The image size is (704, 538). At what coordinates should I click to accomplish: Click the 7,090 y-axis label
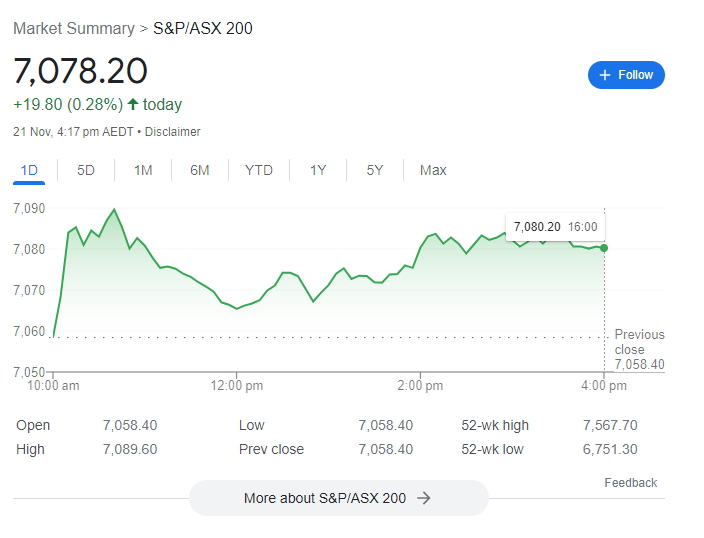click(x=29, y=208)
